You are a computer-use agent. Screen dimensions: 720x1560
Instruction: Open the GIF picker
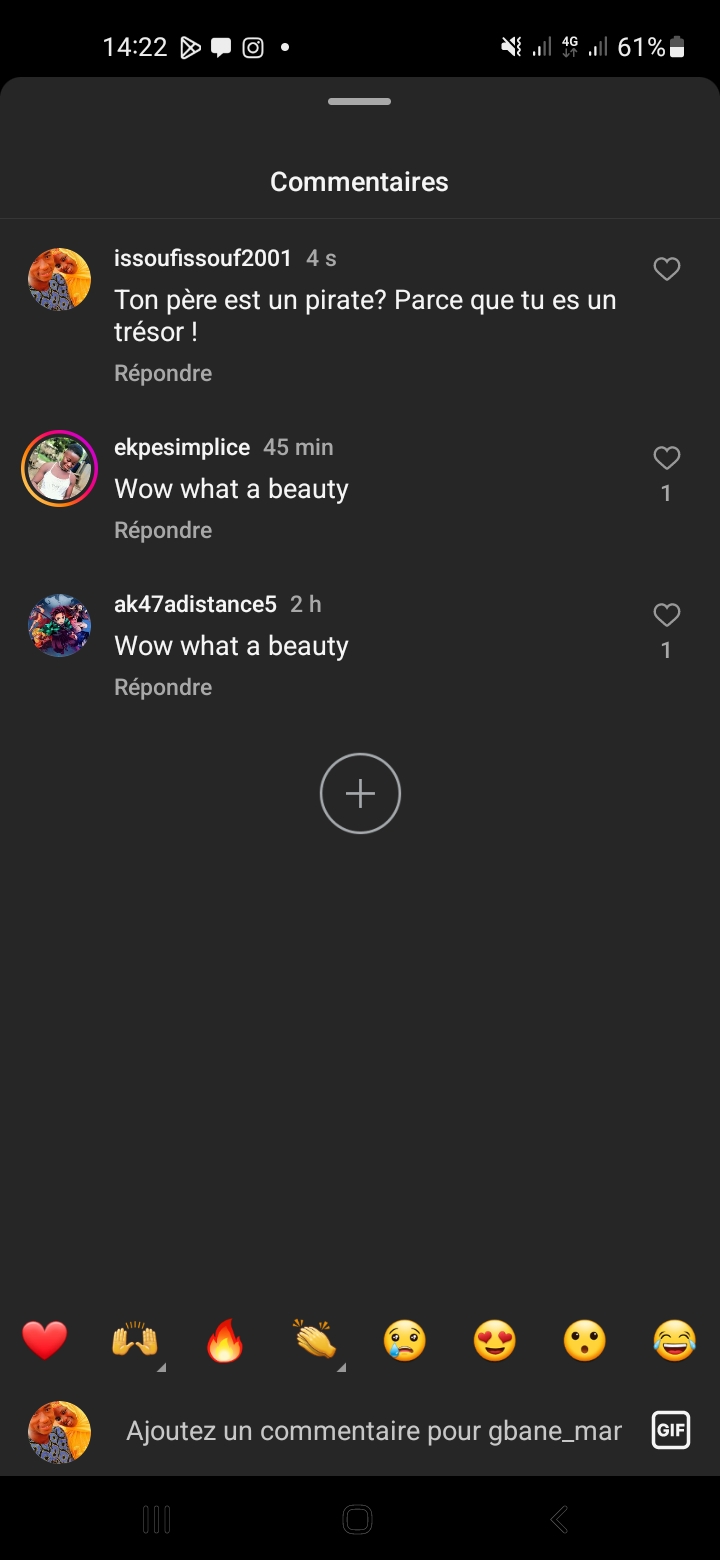point(671,1431)
